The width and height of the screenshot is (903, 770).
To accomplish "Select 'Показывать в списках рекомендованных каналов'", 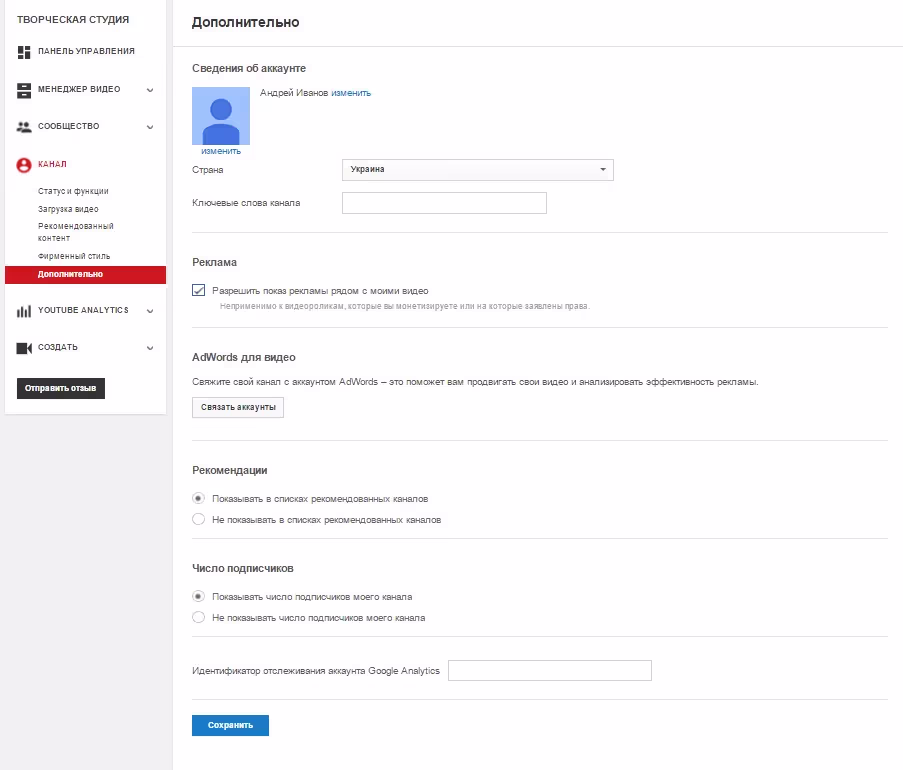I will [x=199, y=498].
